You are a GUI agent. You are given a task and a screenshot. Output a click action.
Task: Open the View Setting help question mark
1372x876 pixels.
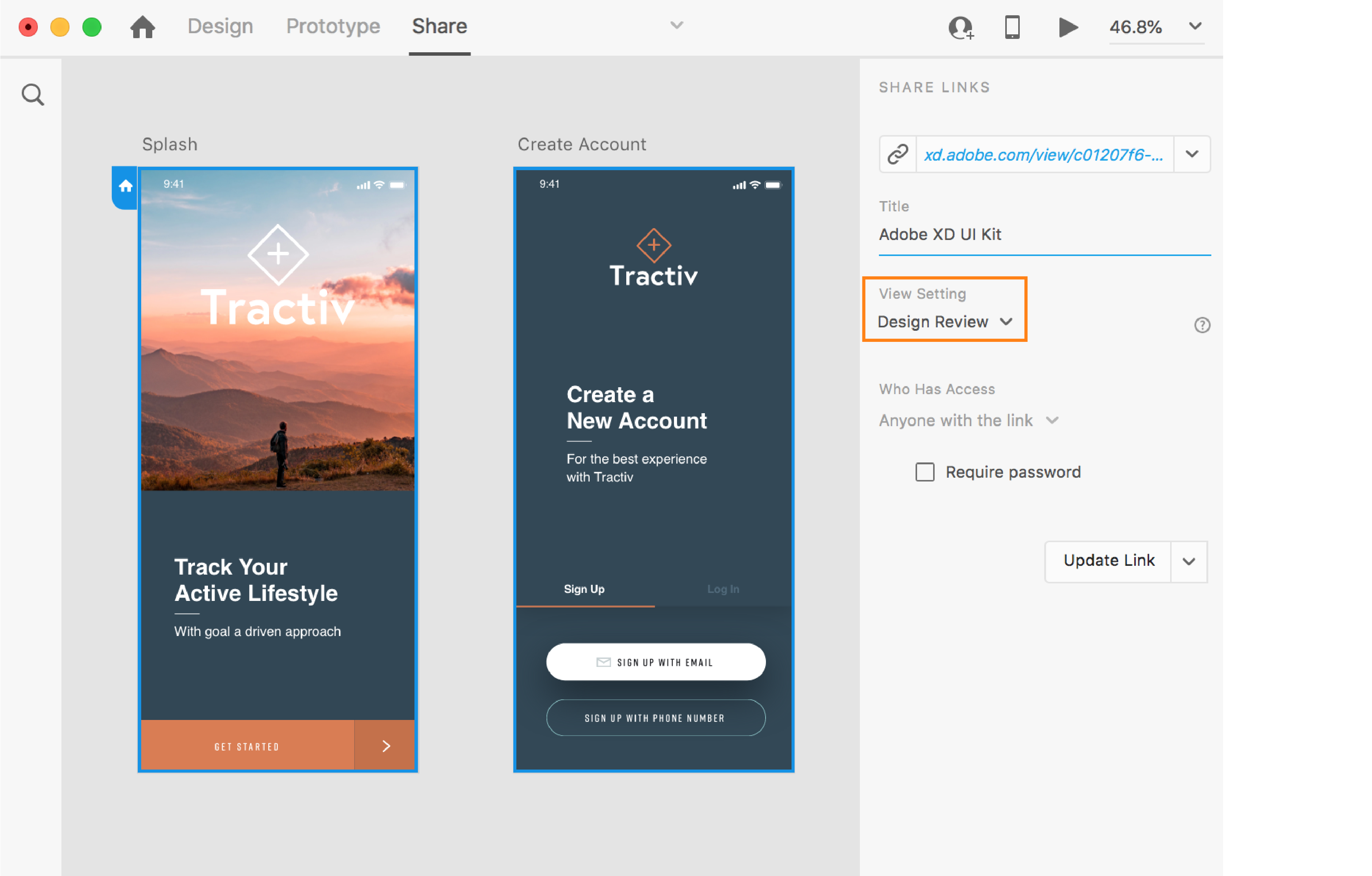point(1202,325)
